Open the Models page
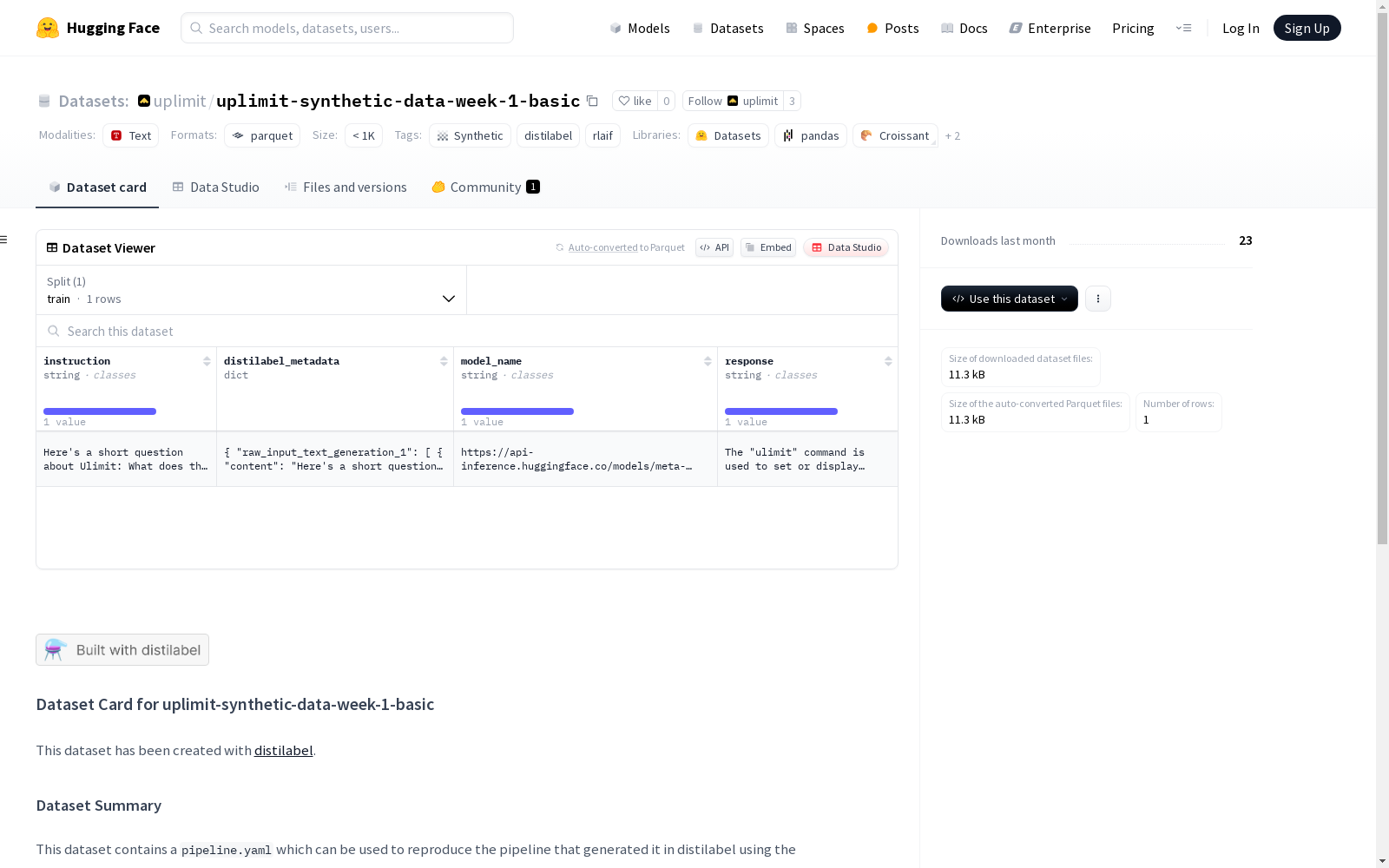The height and width of the screenshot is (868, 1389). coord(640,28)
